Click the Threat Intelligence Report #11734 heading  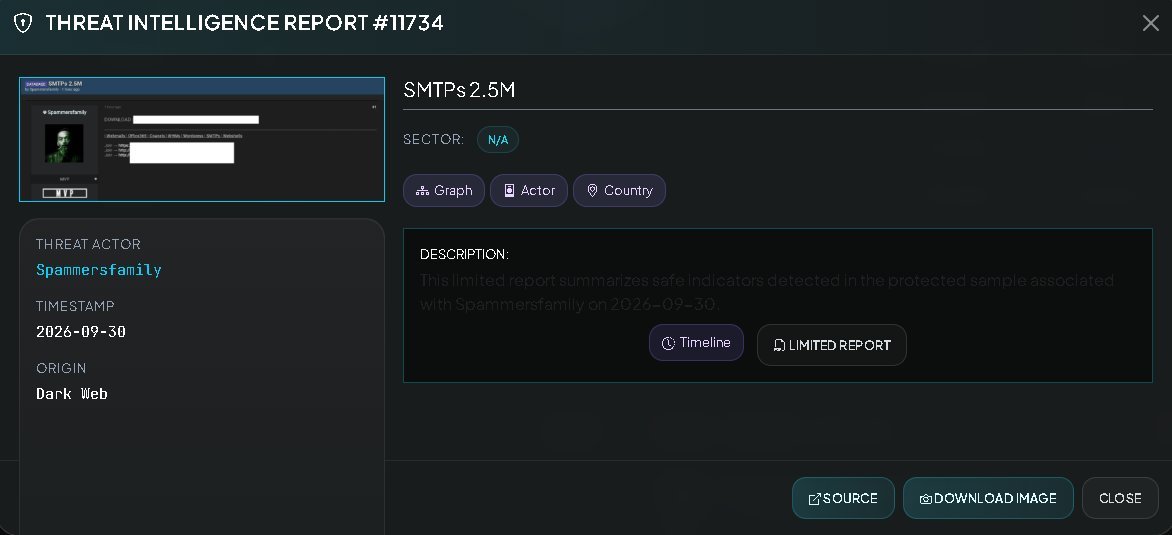pos(244,23)
